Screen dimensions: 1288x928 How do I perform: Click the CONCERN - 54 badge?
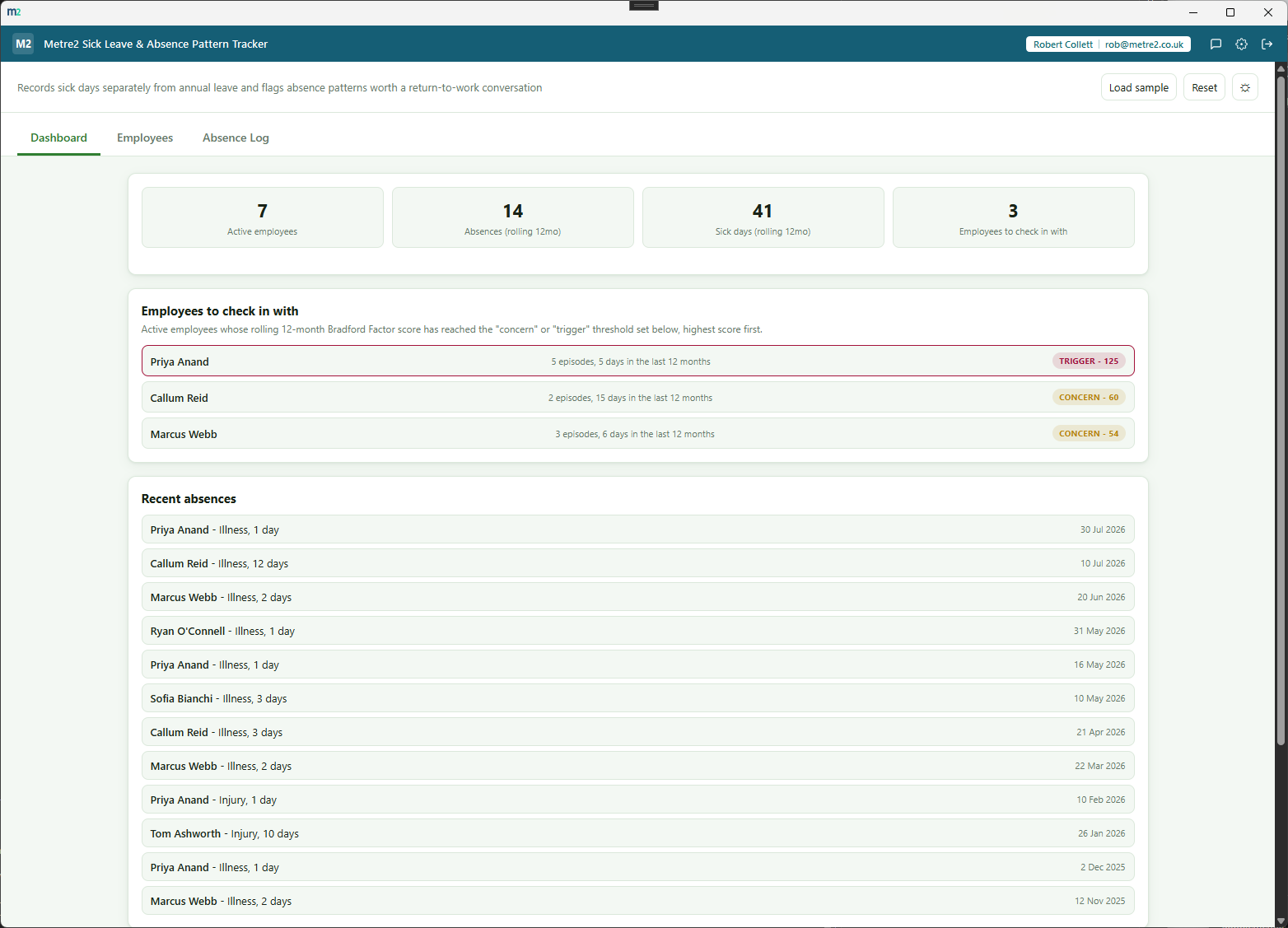[1089, 433]
